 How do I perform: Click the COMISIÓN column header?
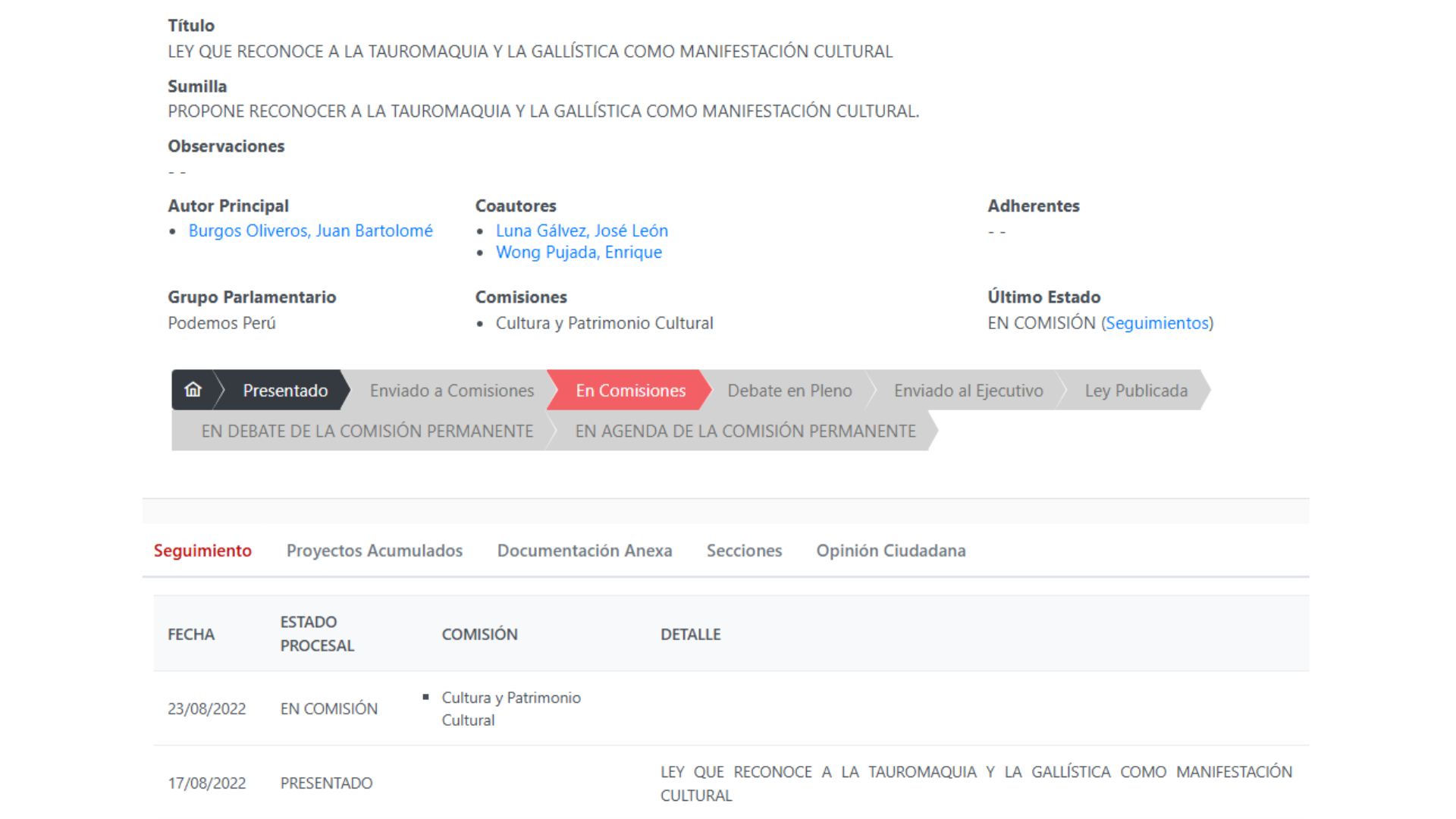(480, 634)
